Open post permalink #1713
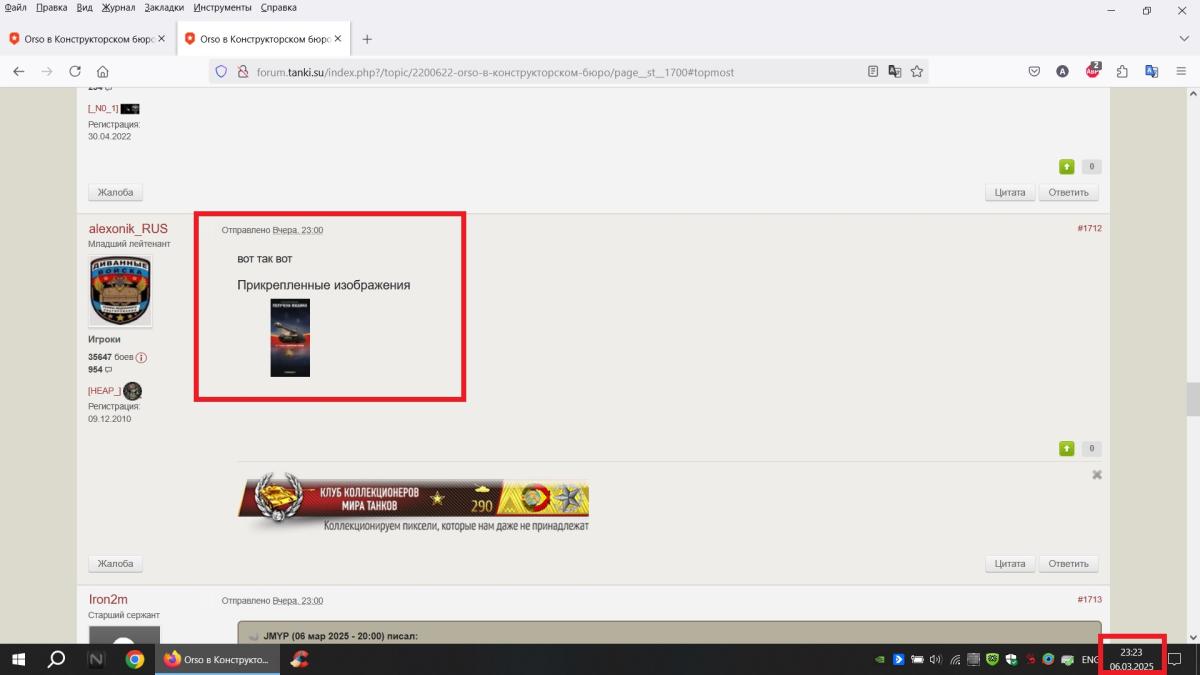1200x675 pixels. click(x=1089, y=599)
